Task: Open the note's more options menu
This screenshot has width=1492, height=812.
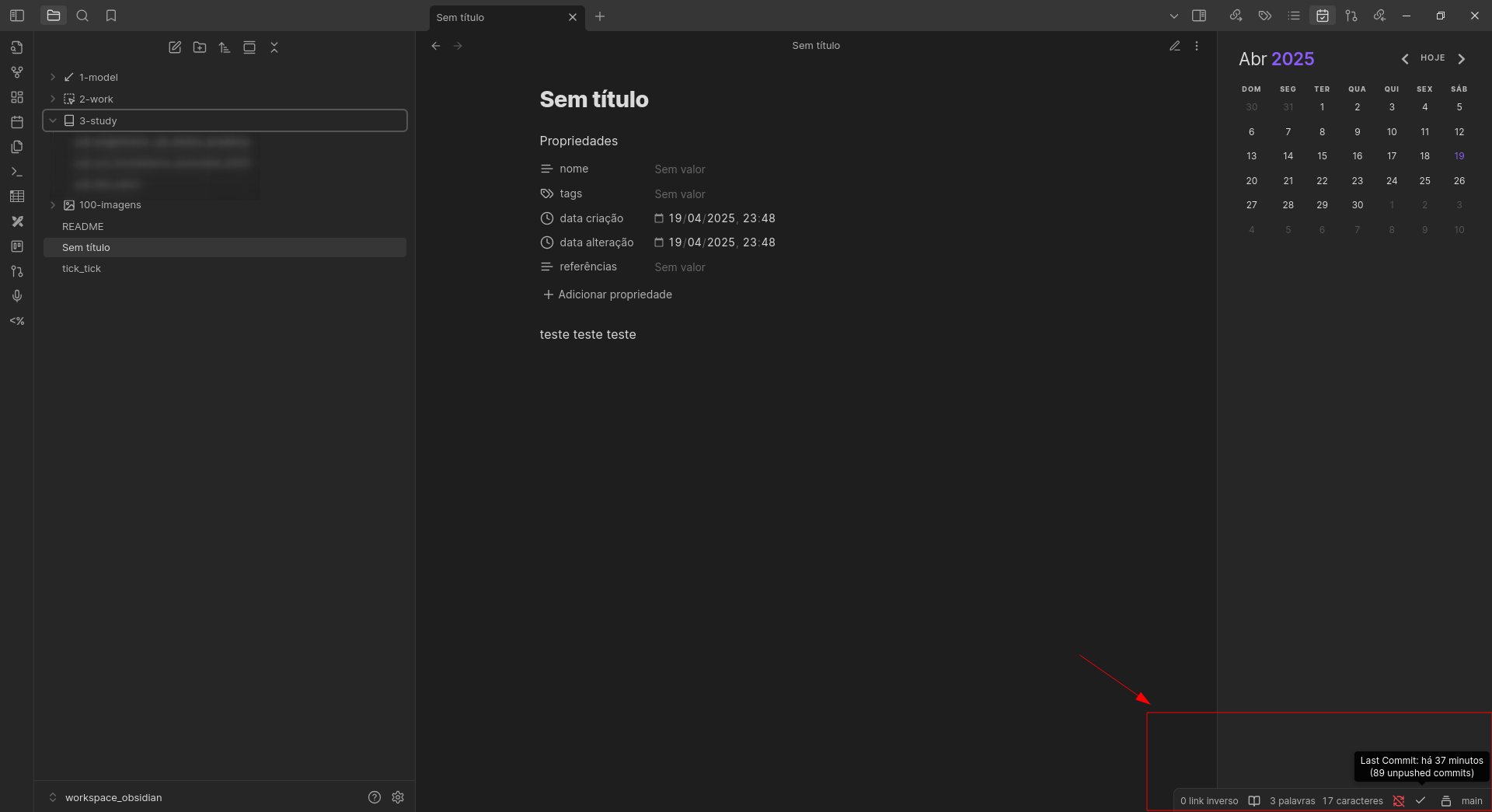Action: click(x=1197, y=46)
